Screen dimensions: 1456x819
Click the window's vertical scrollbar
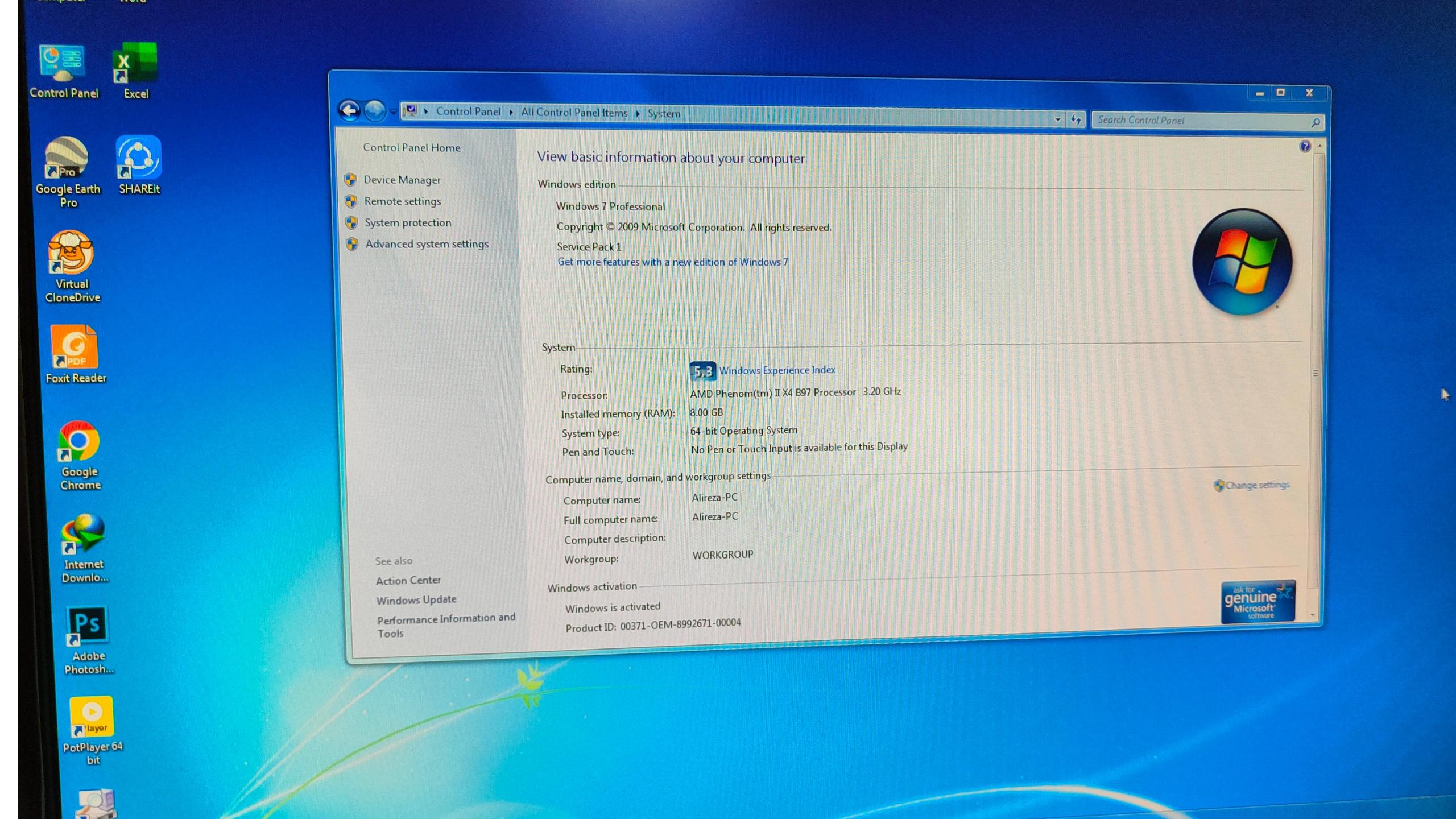pyautogui.click(x=1314, y=373)
